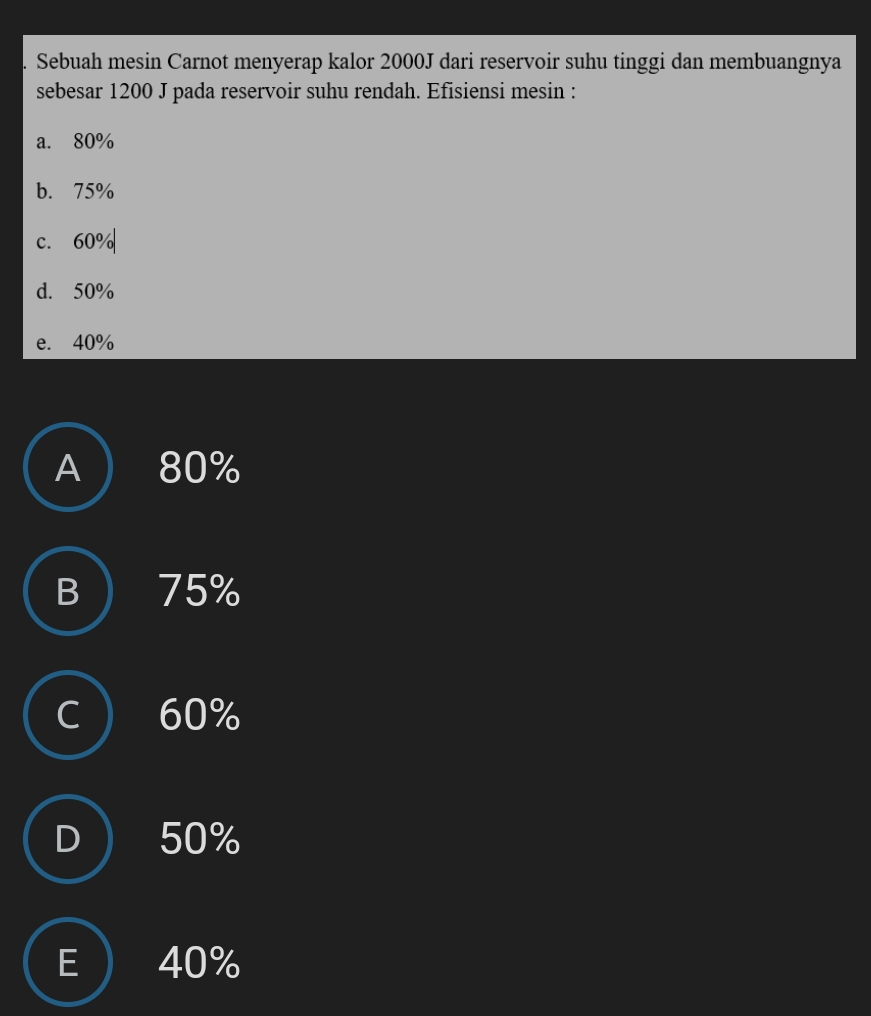Click the large 80% answer text
The image size is (871, 1016).
point(200,468)
